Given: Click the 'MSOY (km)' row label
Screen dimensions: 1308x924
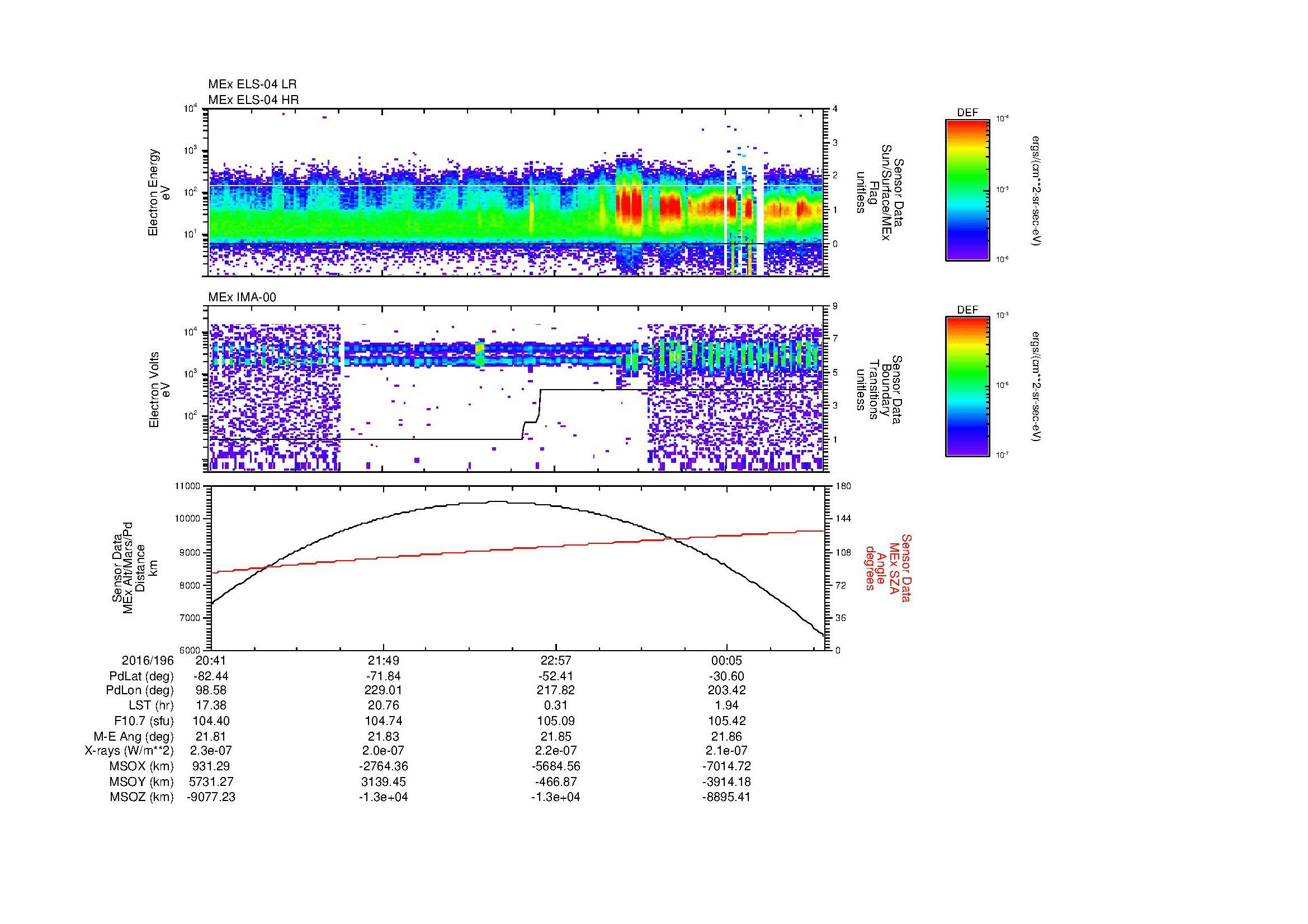Looking at the screenshot, I should pyautogui.click(x=141, y=782).
